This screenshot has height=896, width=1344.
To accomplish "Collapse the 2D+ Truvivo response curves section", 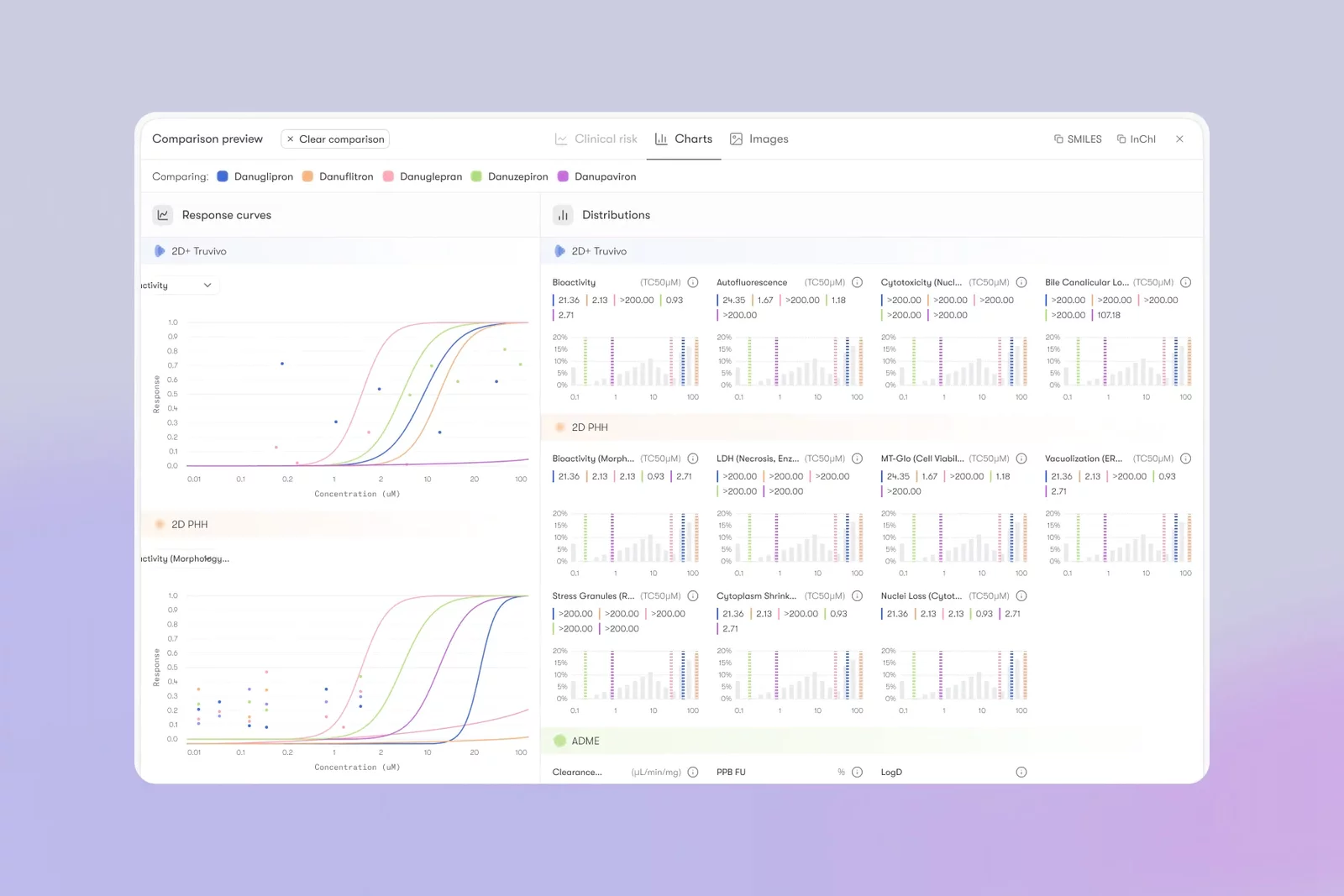I will [x=340, y=251].
